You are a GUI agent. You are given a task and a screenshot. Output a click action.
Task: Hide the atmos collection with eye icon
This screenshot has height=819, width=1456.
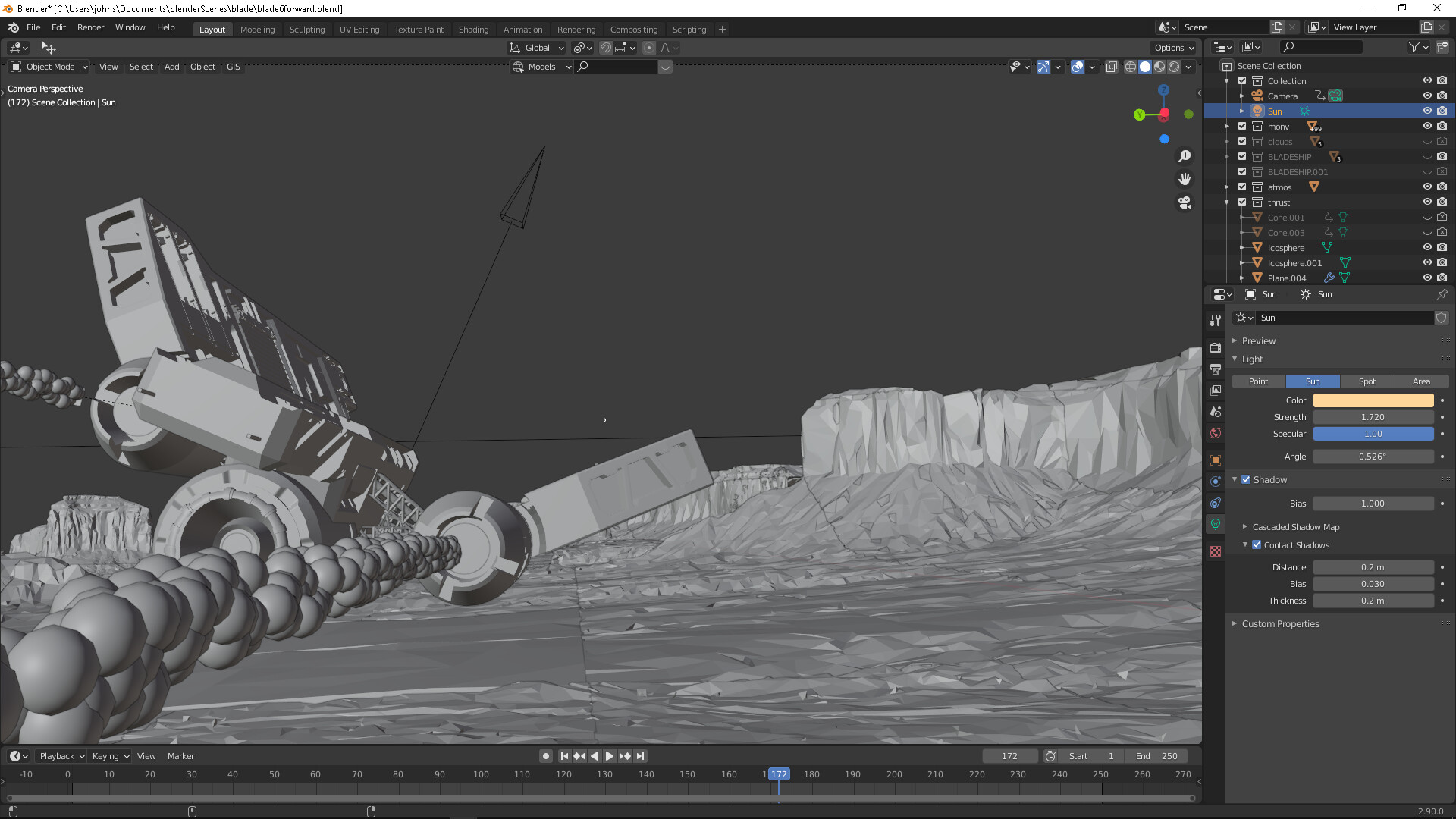pos(1426,187)
